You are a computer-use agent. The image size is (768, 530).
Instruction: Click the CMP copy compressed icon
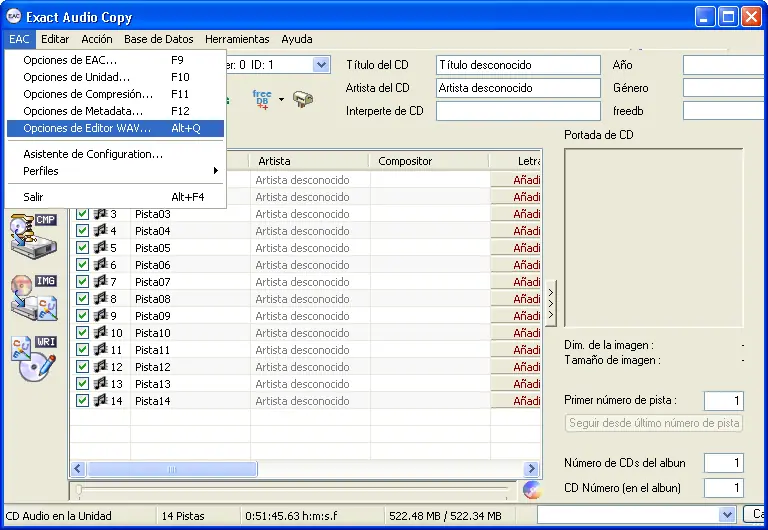tap(33, 236)
